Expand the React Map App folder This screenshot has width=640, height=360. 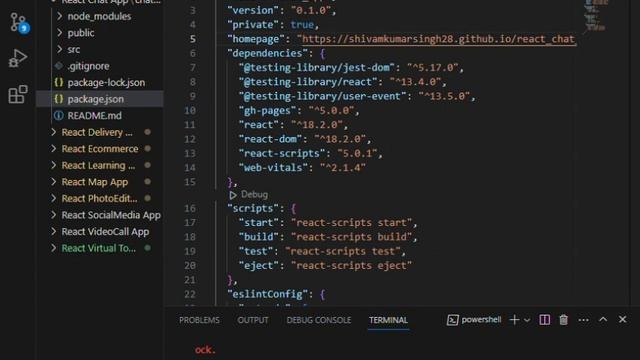pyautogui.click(x=53, y=182)
